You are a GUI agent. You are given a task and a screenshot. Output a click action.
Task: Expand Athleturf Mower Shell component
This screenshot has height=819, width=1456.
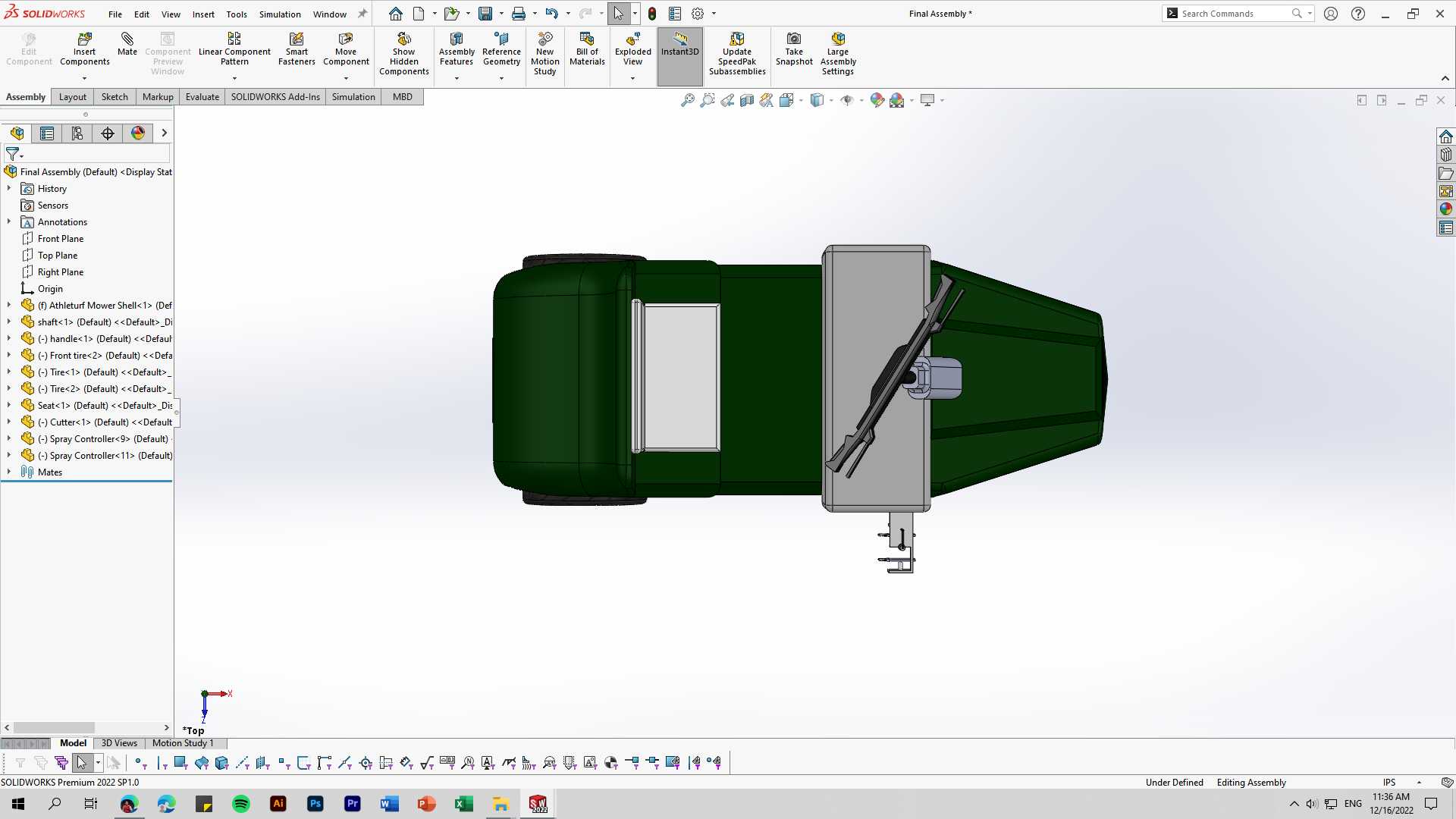9,305
